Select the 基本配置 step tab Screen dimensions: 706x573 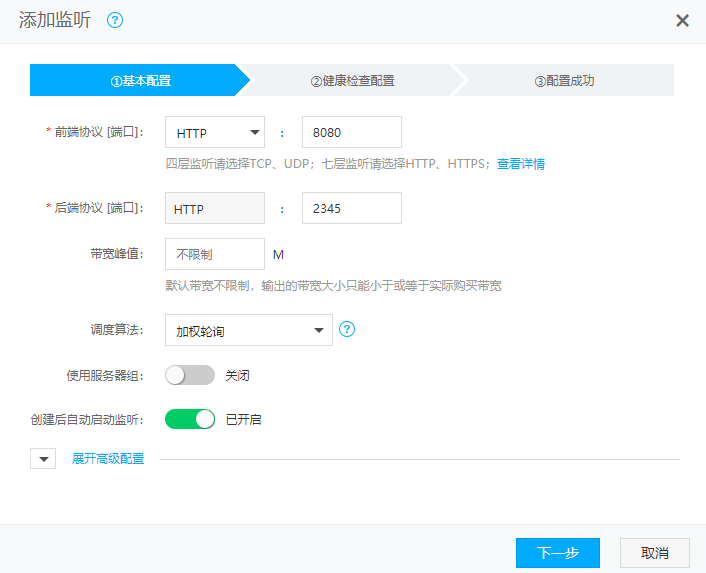pos(140,80)
